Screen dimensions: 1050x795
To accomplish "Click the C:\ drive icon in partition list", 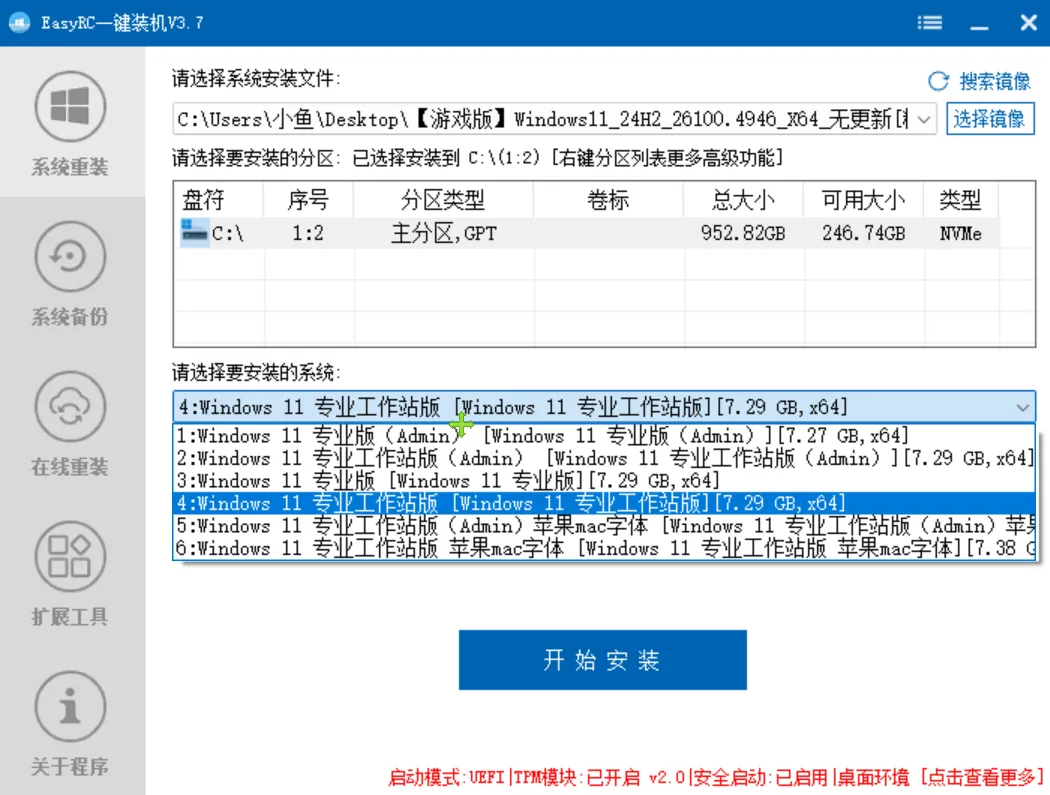I will [194, 232].
